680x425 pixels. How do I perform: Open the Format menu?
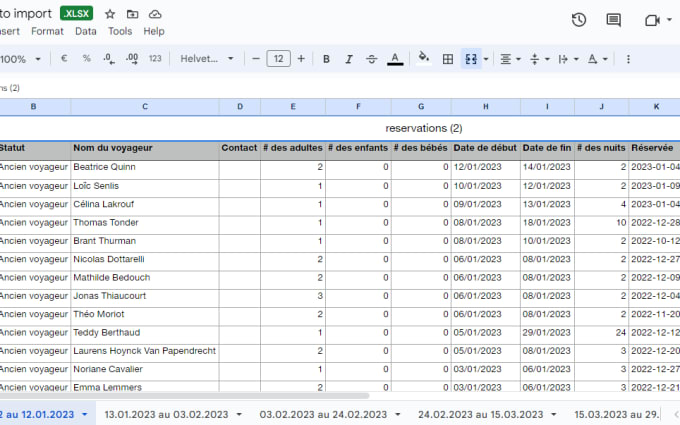coord(47,31)
